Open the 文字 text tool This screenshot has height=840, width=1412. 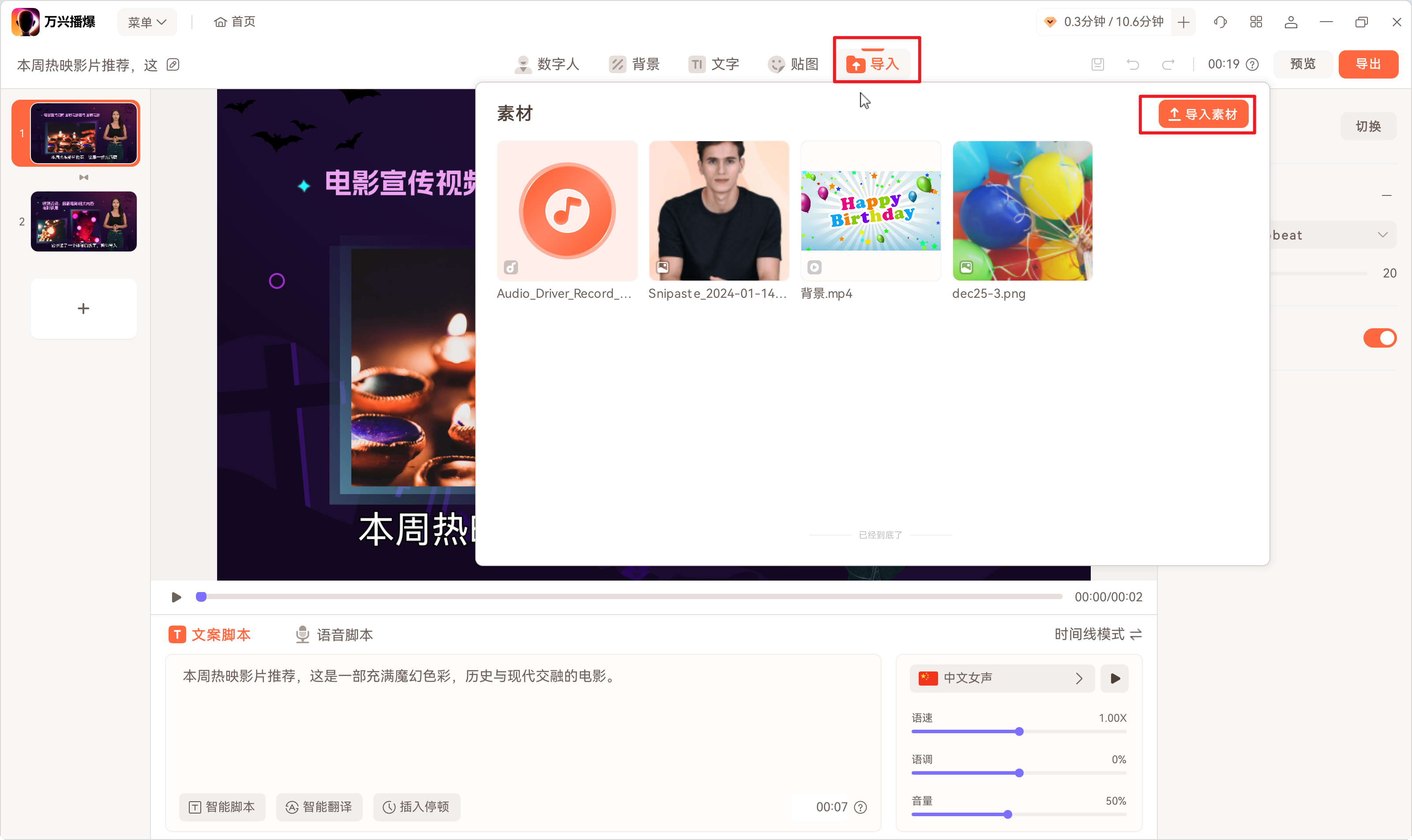(714, 64)
